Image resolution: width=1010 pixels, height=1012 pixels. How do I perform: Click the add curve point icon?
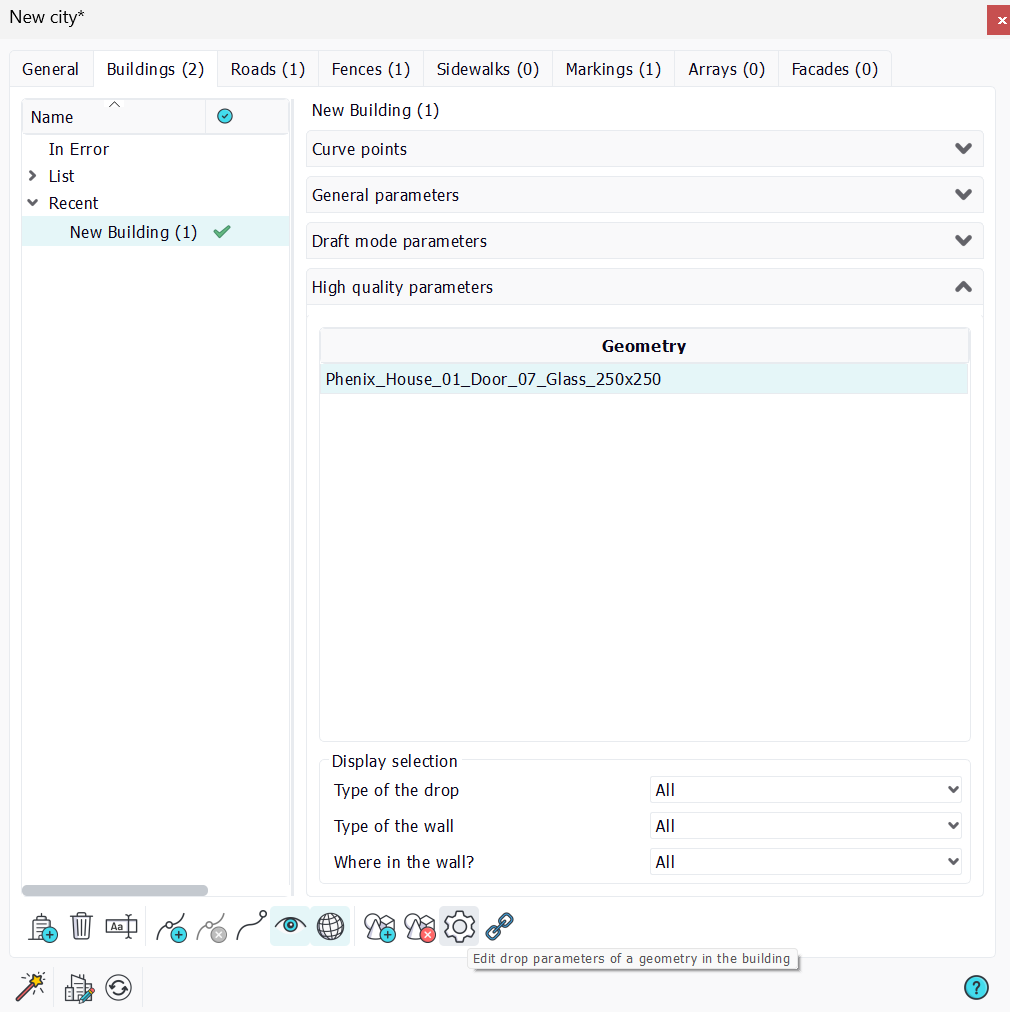pyautogui.click(x=172, y=927)
